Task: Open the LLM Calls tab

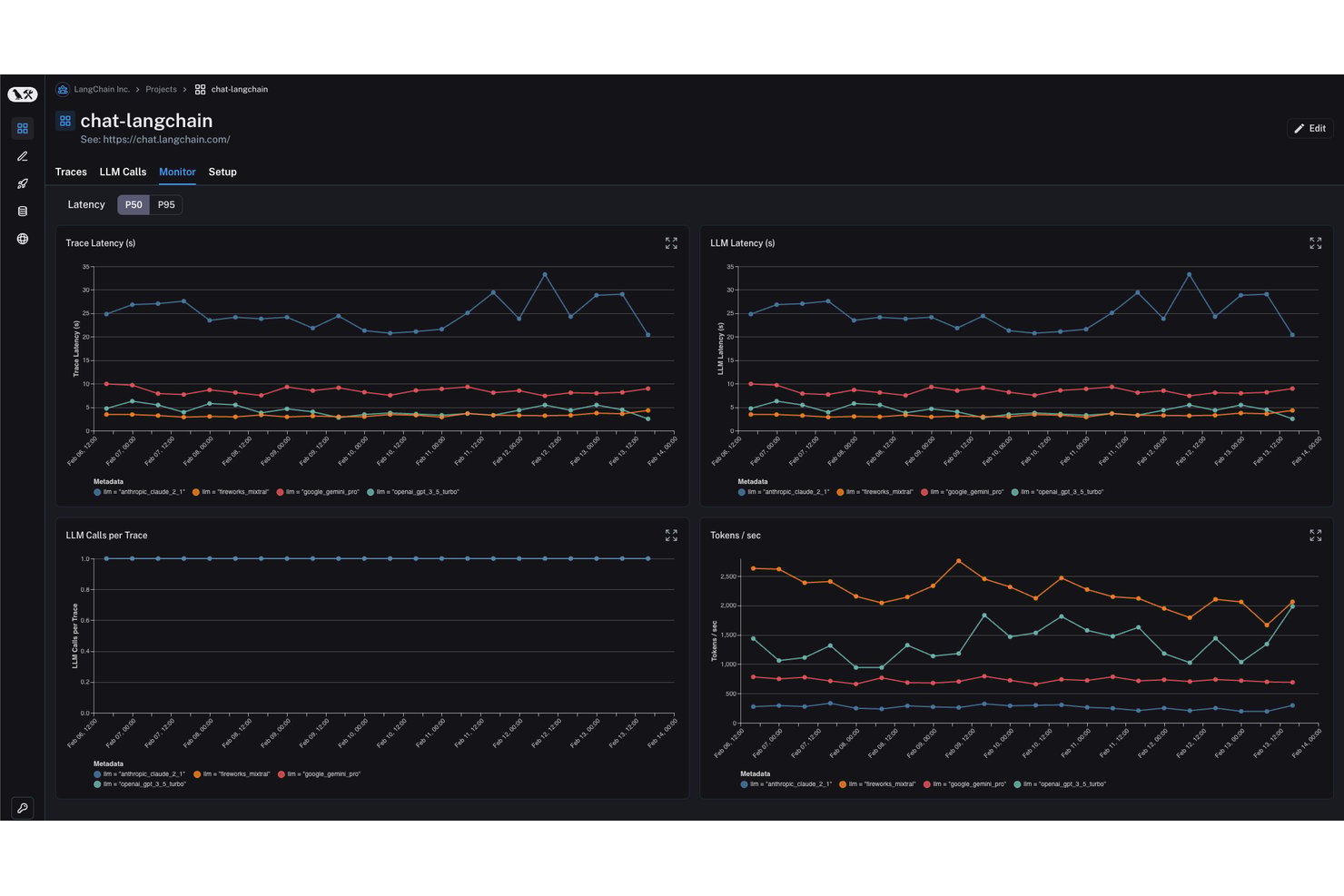Action: click(x=123, y=172)
